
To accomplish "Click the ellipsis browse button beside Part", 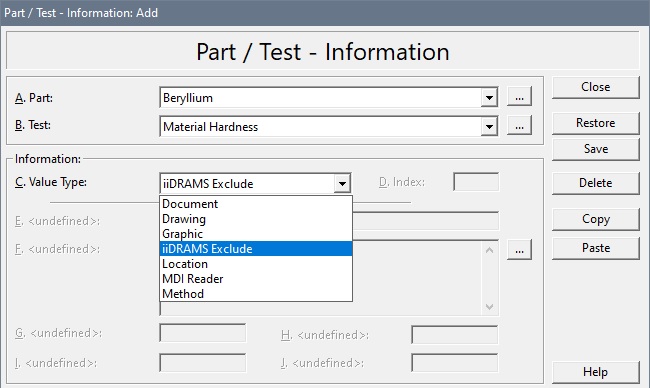I will (519, 97).
